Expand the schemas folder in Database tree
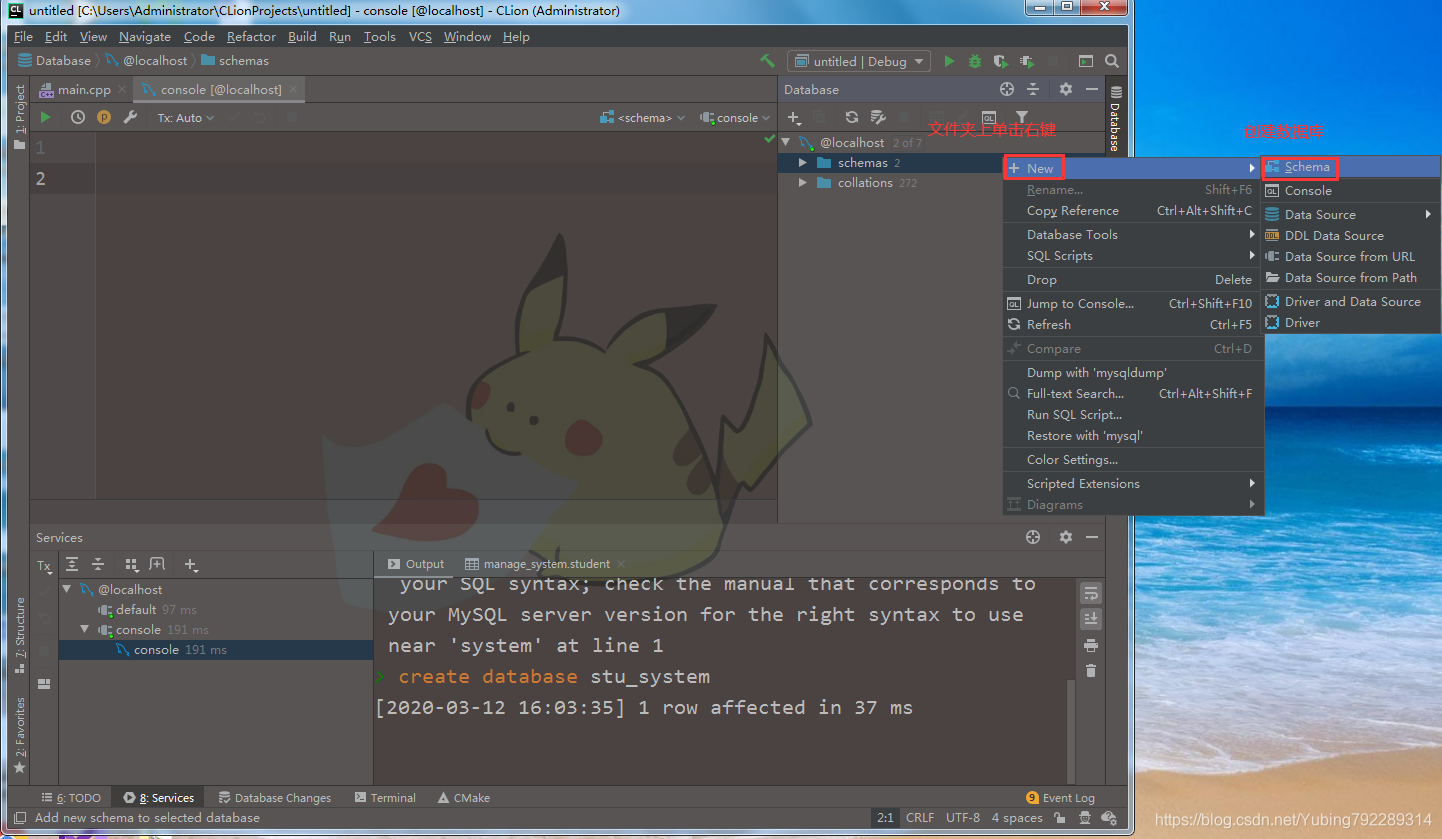The width and height of the screenshot is (1442, 839). (803, 163)
